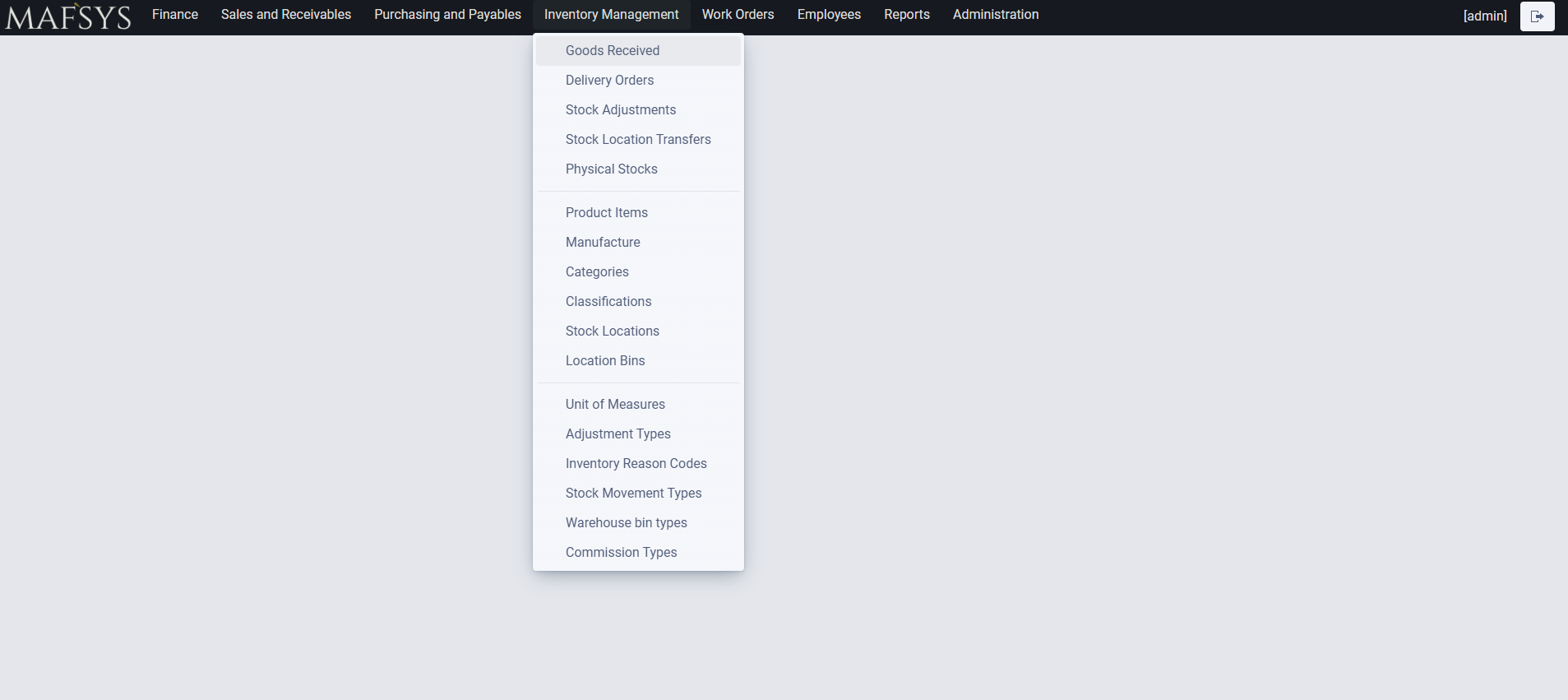
Task: Collapse the Inventory Management menu
Action: (x=611, y=15)
